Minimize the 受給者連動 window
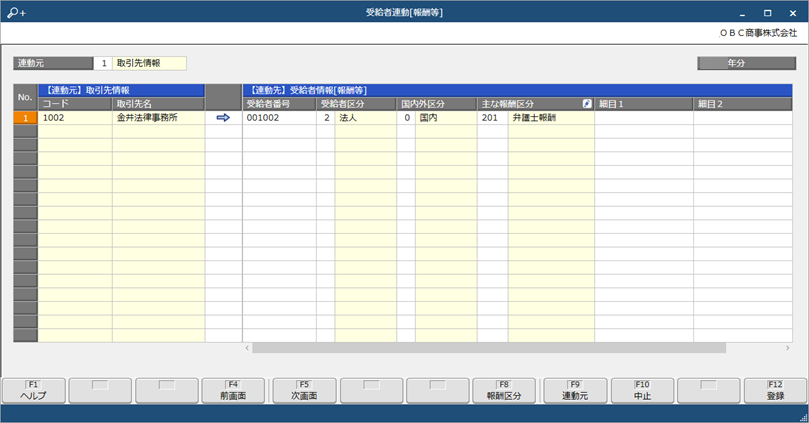 tap(742, 13)
